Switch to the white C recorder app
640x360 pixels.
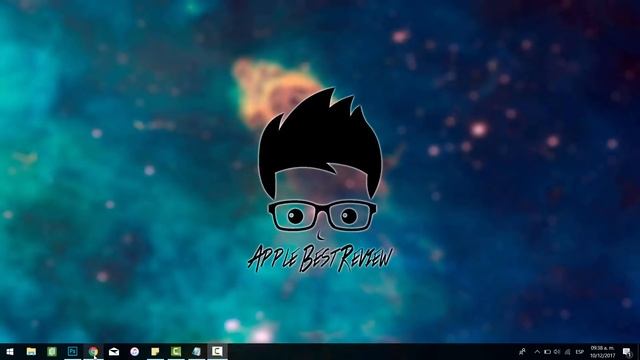tap(217, 351)
